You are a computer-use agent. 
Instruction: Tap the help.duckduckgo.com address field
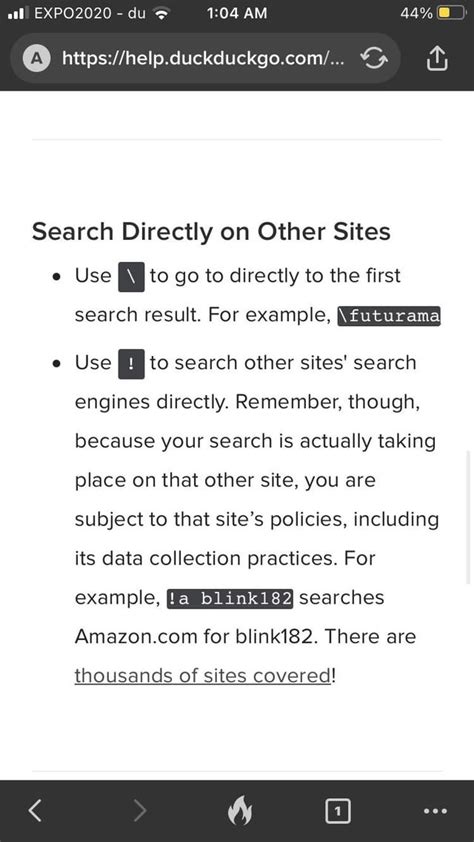(205, 59)
